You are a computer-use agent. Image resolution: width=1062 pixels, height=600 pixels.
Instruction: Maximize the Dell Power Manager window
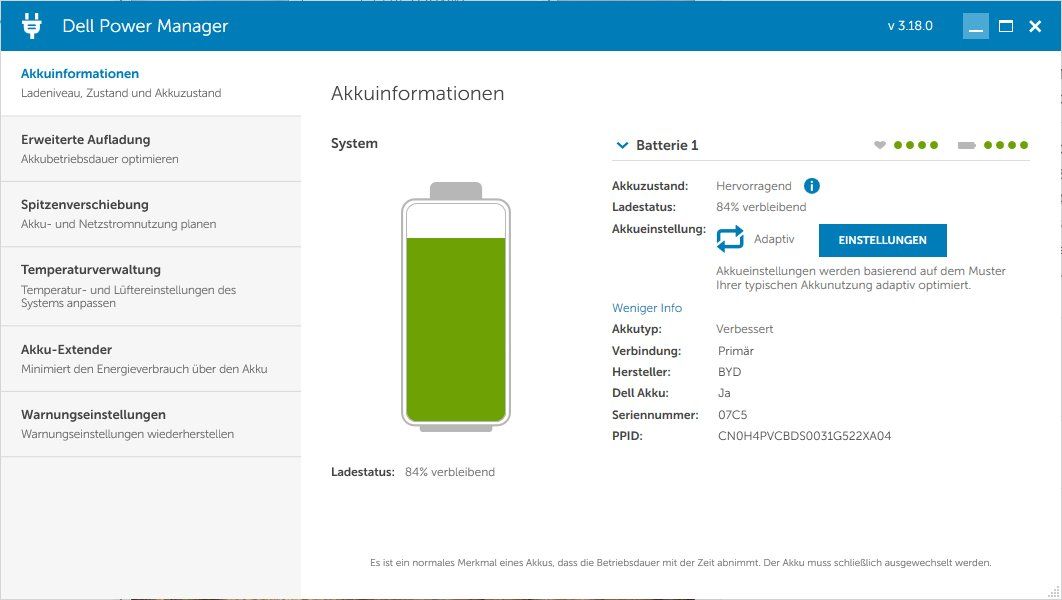[x=1006, y=26]
